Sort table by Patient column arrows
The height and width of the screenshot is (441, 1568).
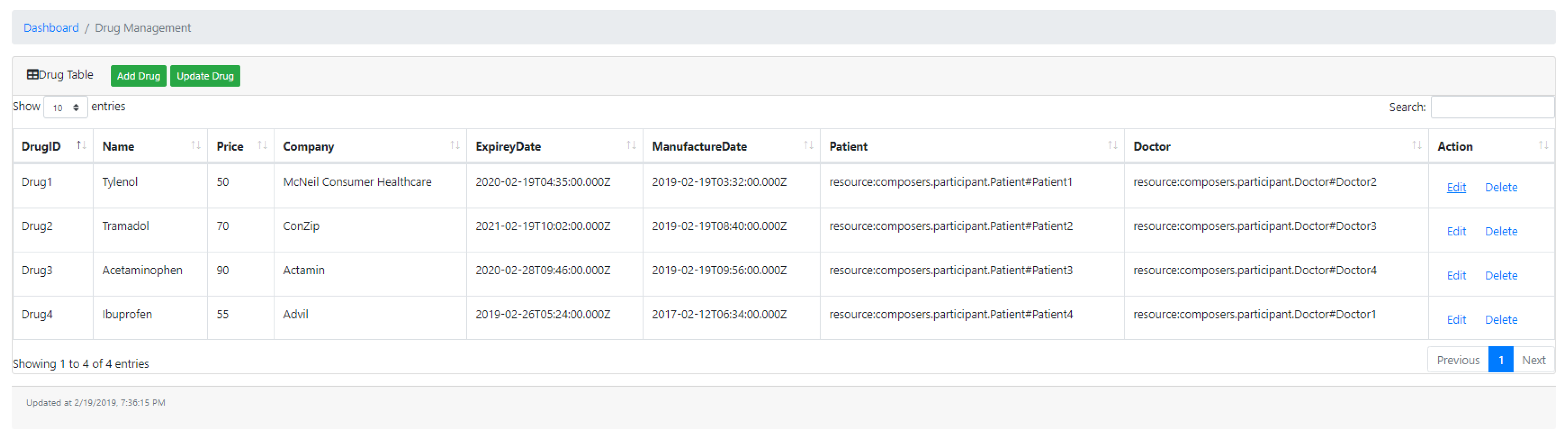point(1113,145)
